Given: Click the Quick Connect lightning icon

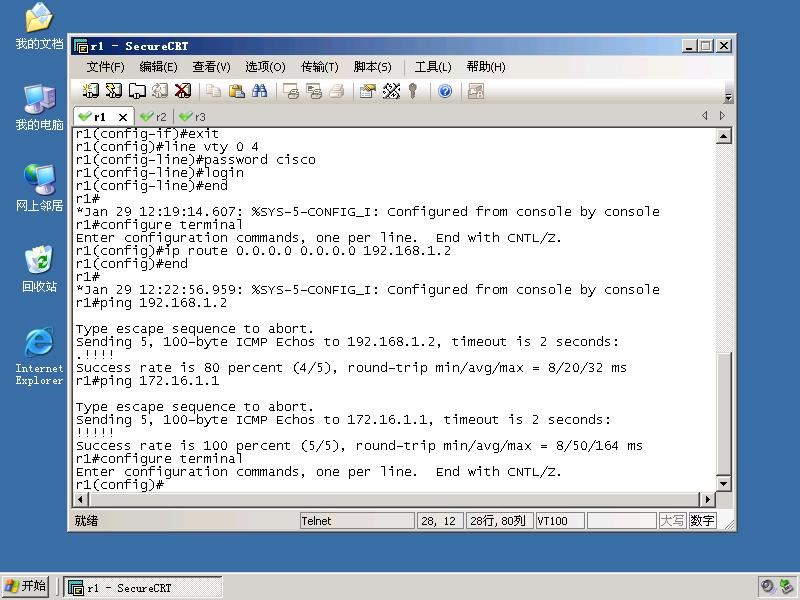Looking at the screenshot, I should [113, 91].
